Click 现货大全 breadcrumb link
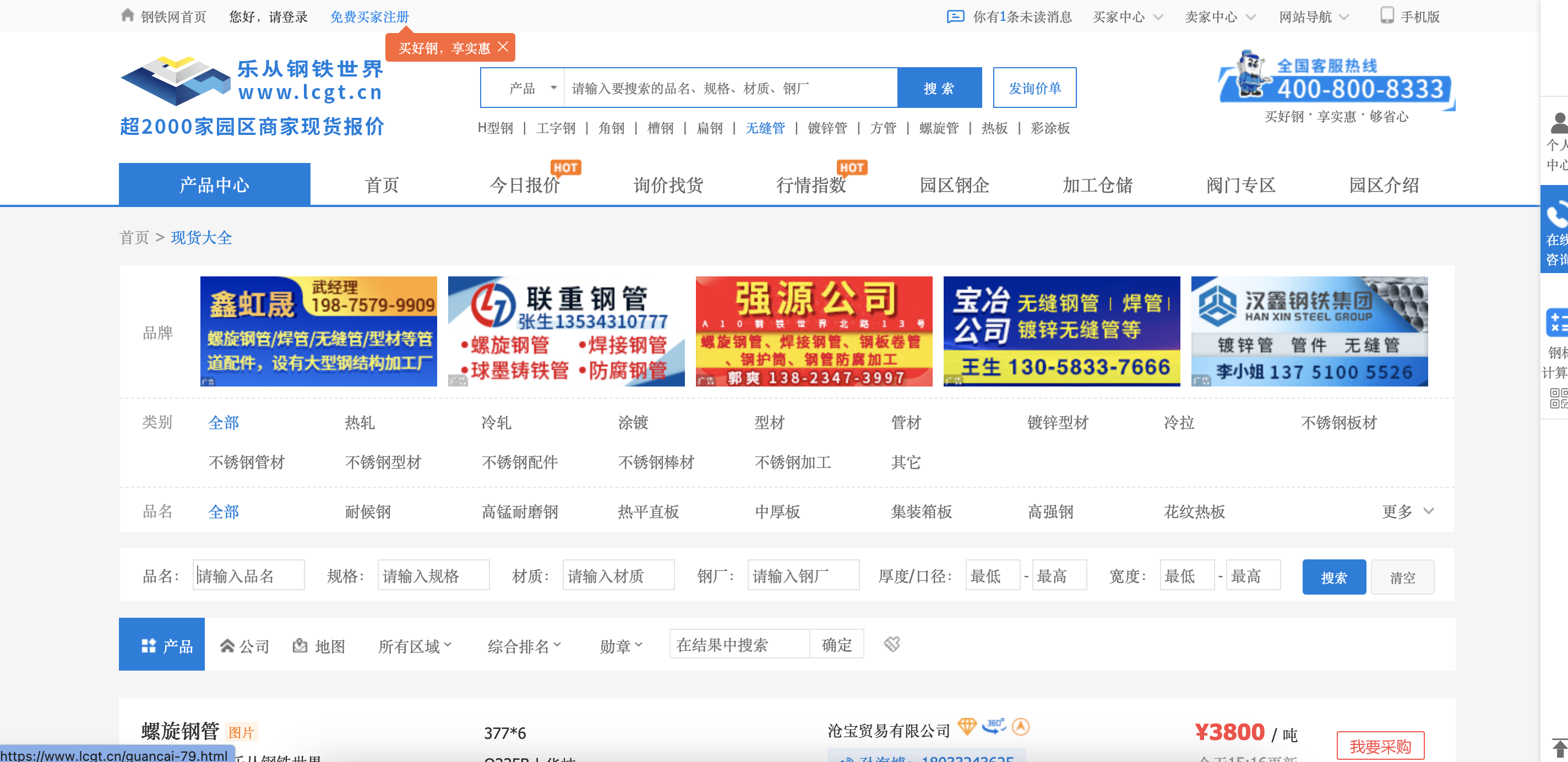The image size is (1568, 762). pos(202,237)
